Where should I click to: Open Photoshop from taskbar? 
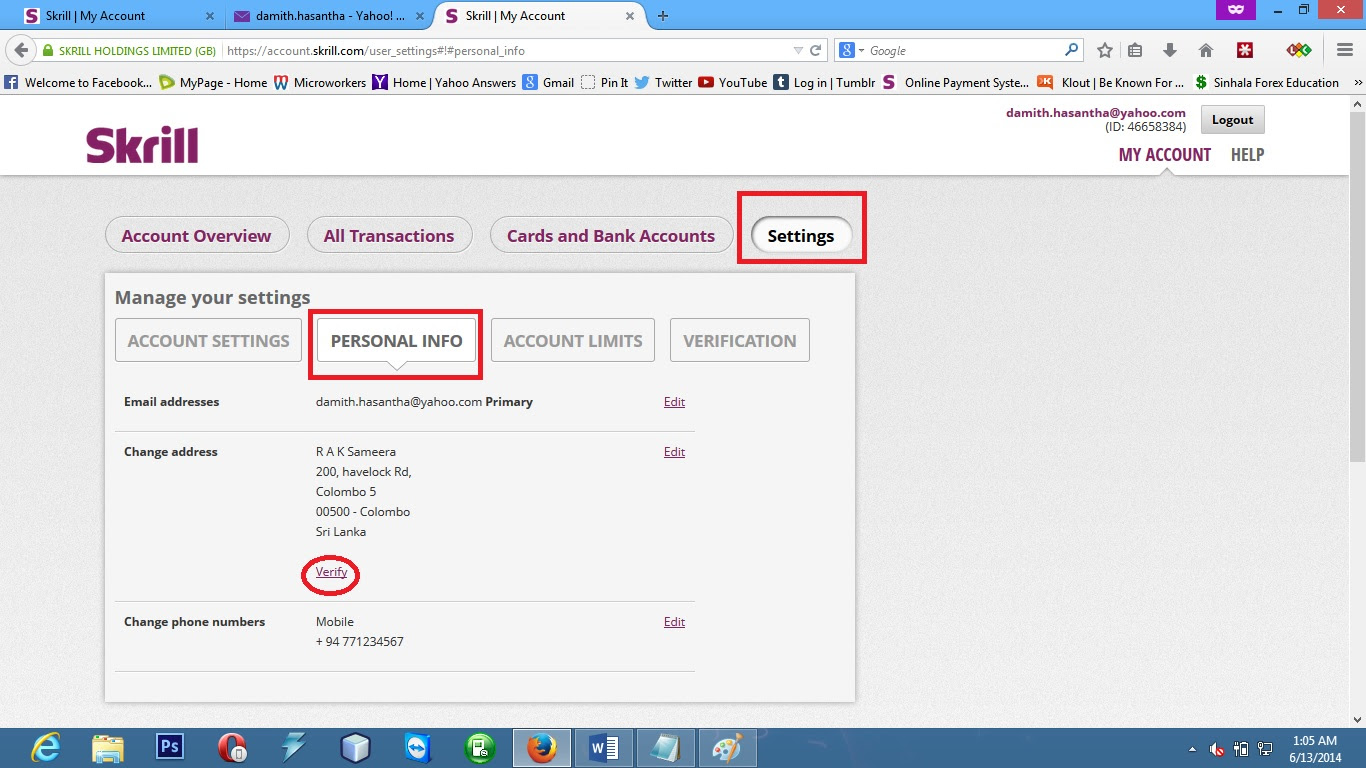170,747
